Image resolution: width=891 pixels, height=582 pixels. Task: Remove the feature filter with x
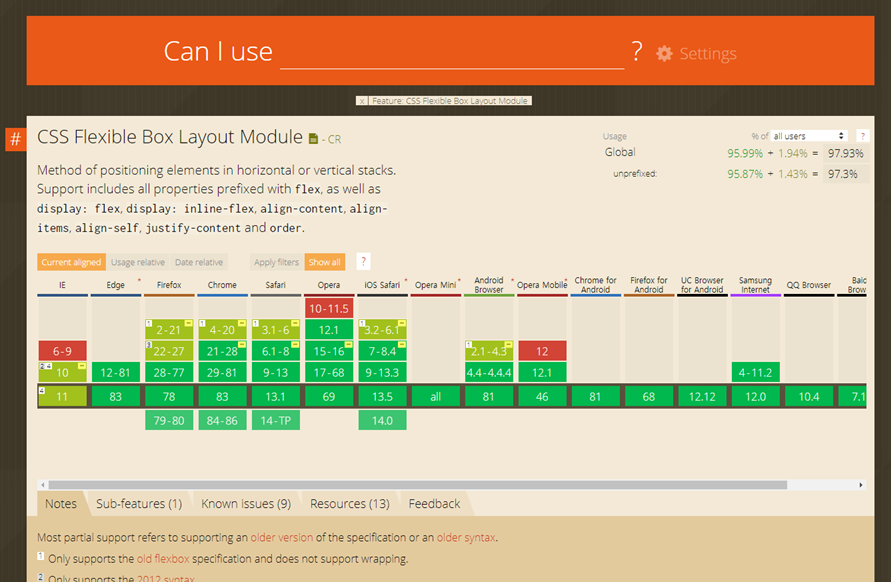[362, 101]
